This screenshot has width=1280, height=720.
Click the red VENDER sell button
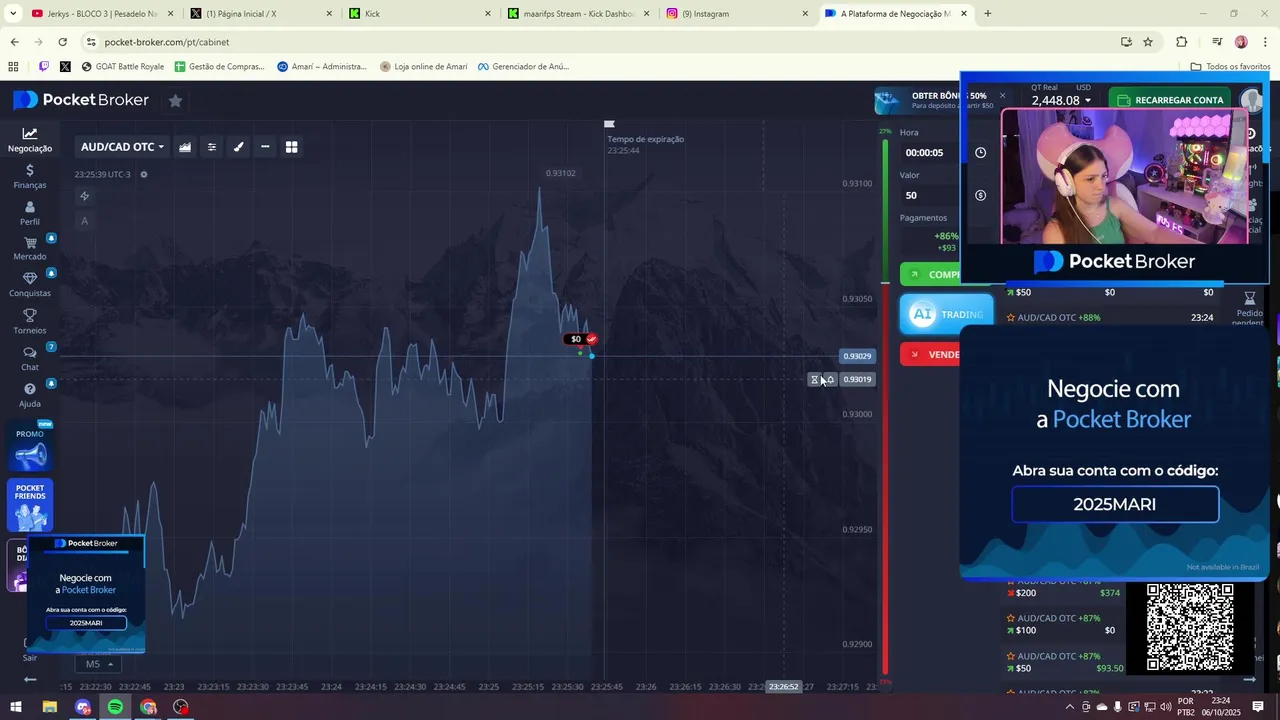[x=930, y=354]
